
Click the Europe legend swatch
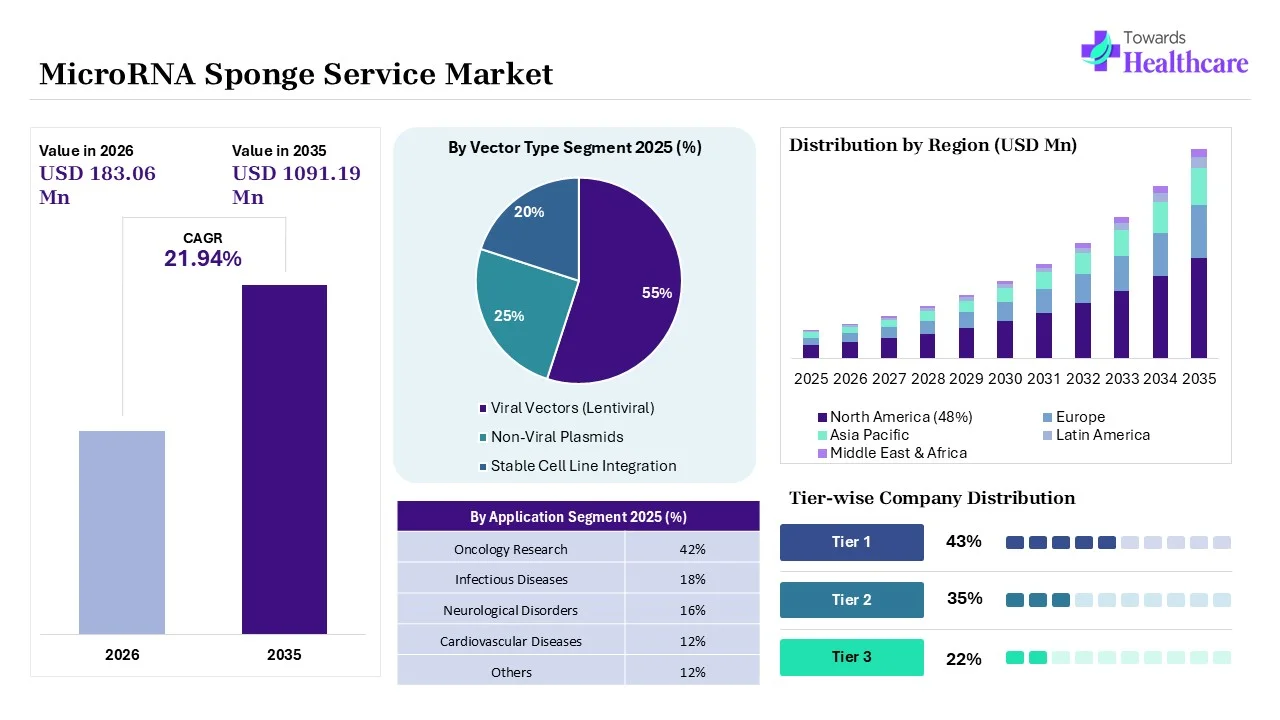click(x=1047, y=417)
